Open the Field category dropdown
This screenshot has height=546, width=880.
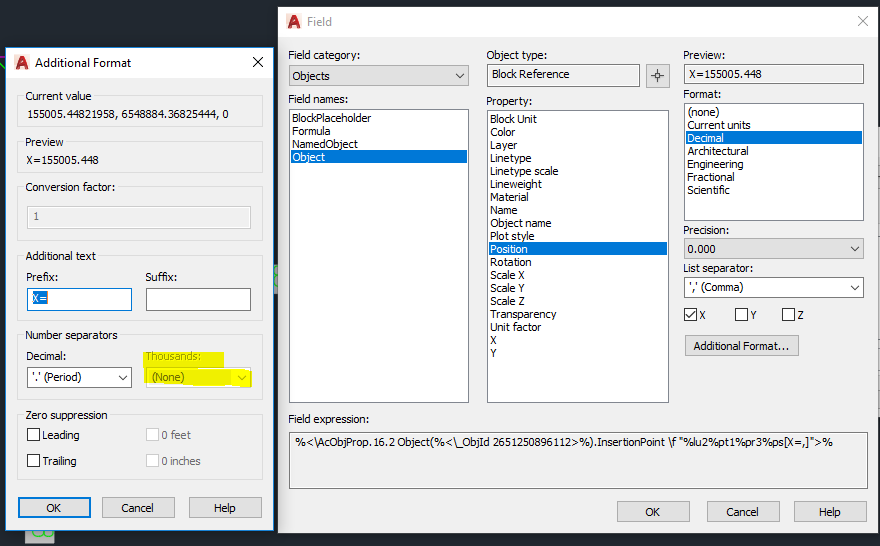379,76
